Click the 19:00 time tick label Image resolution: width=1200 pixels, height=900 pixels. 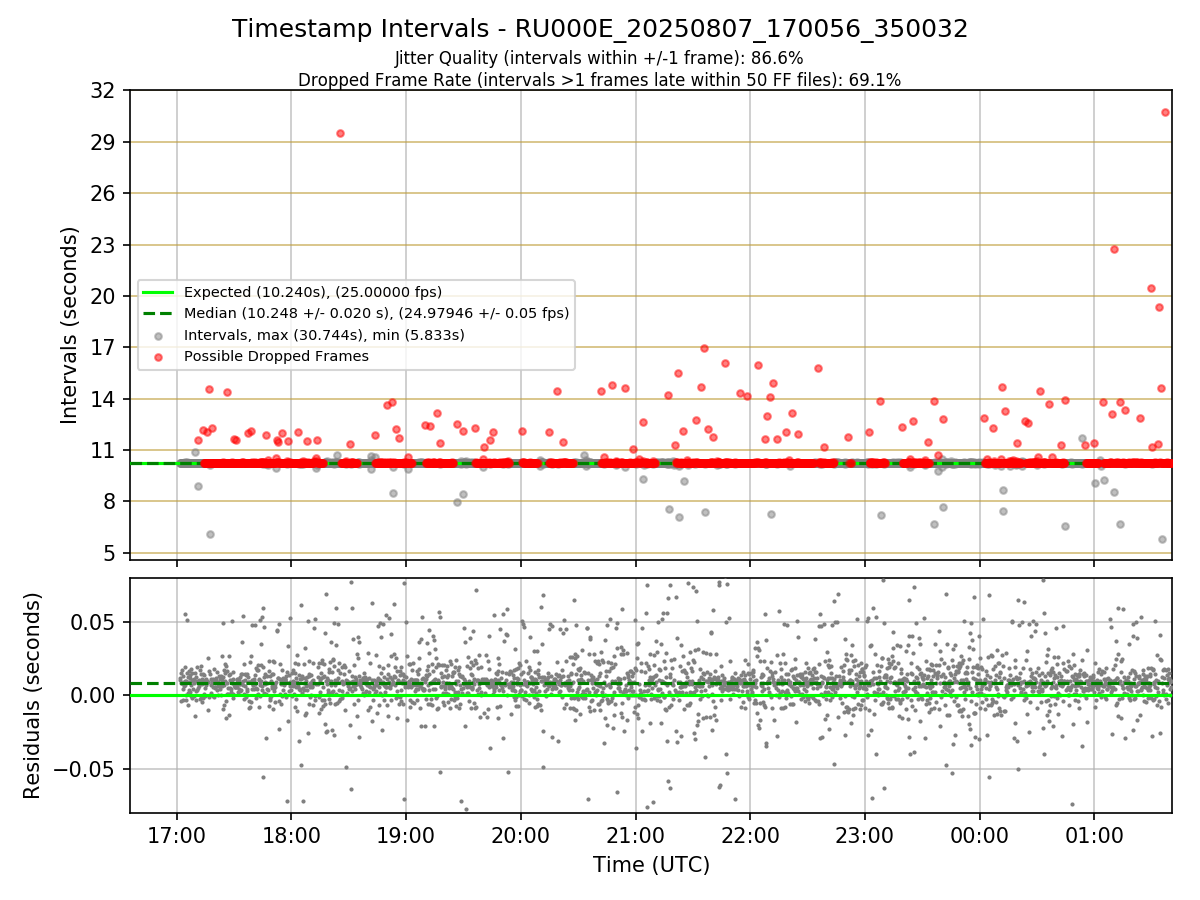(x=406, y=834)
